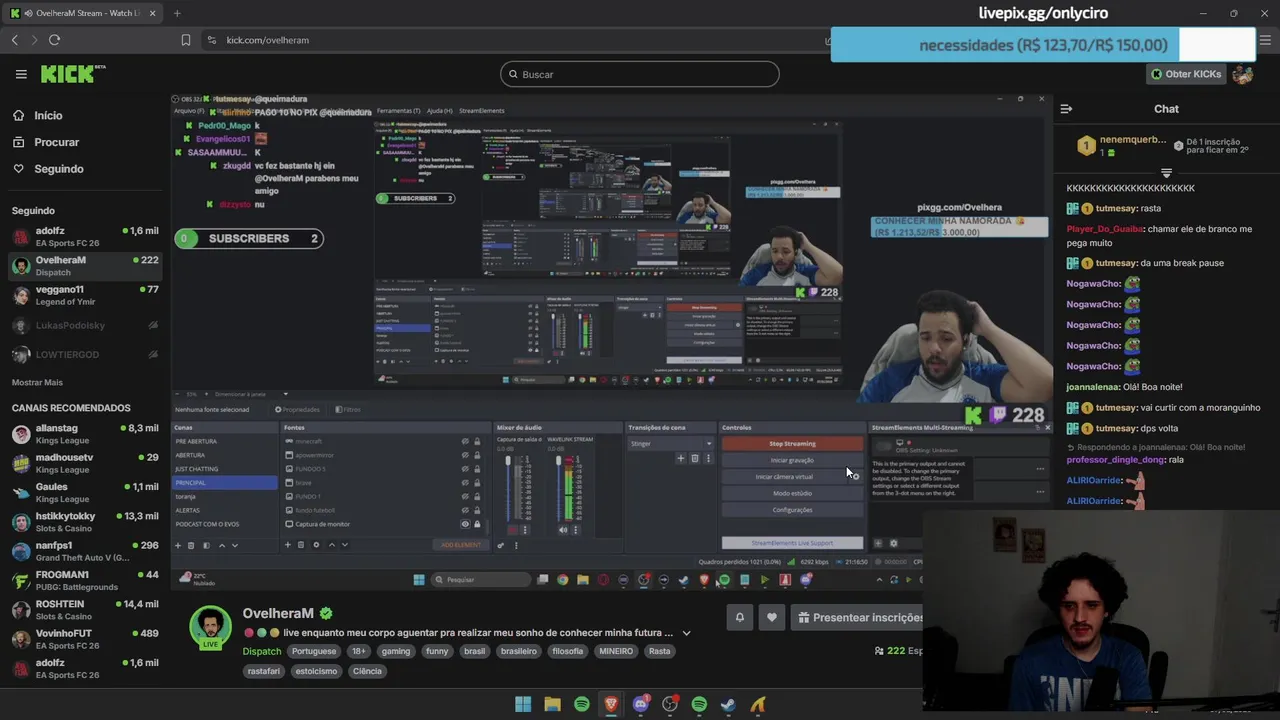Screen dimensions: 1280x720
Task: Toggle visibility of FUNDOO 5 source
Action: [465, 469]
